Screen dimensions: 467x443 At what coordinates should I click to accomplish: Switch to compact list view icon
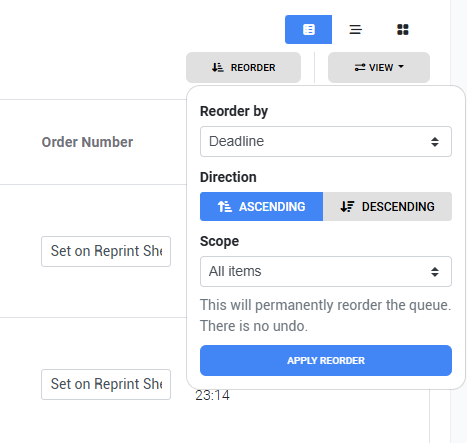pos(355,29)
